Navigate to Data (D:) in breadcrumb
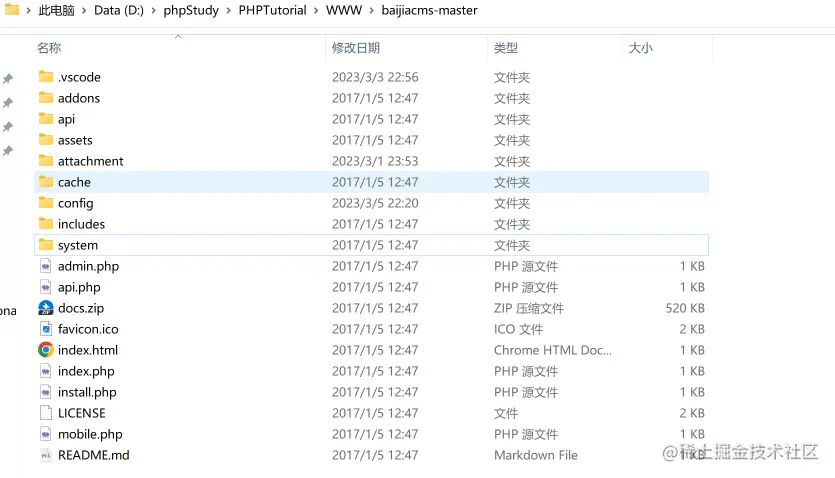Image resolution: width=835 pixels, height=478 pixels. coord(119,10)
